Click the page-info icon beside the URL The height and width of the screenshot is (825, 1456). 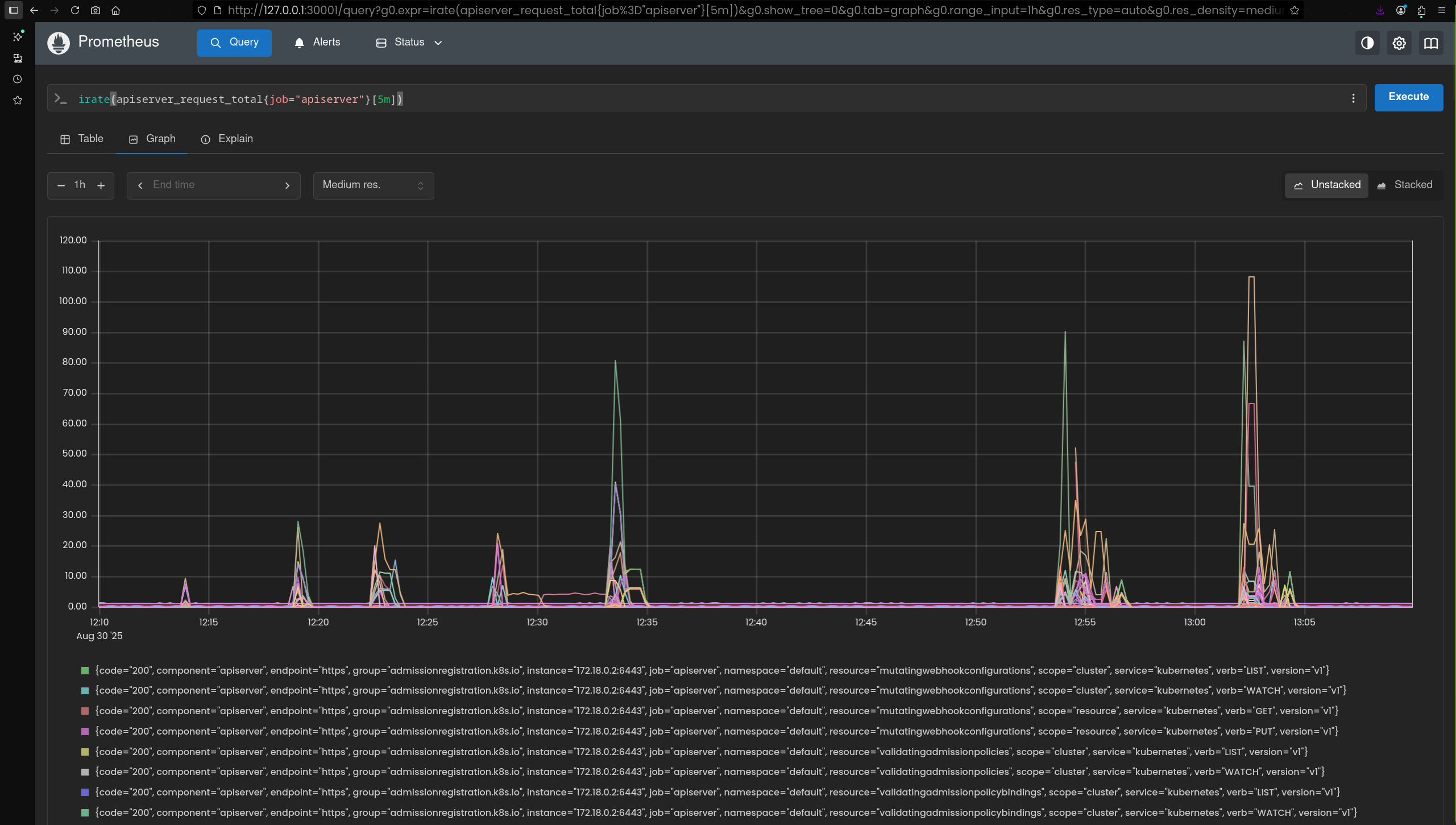(217, 10)
